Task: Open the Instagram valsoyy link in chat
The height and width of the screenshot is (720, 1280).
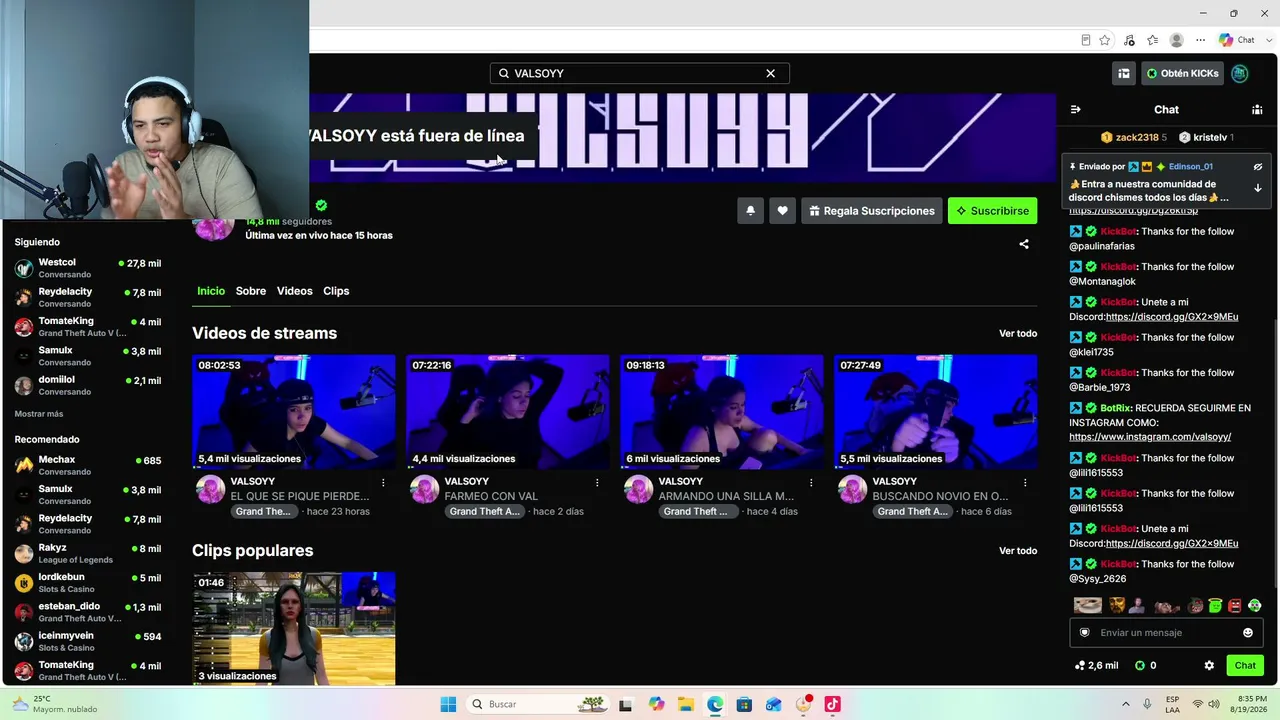Action: (x=1150, y=437)
